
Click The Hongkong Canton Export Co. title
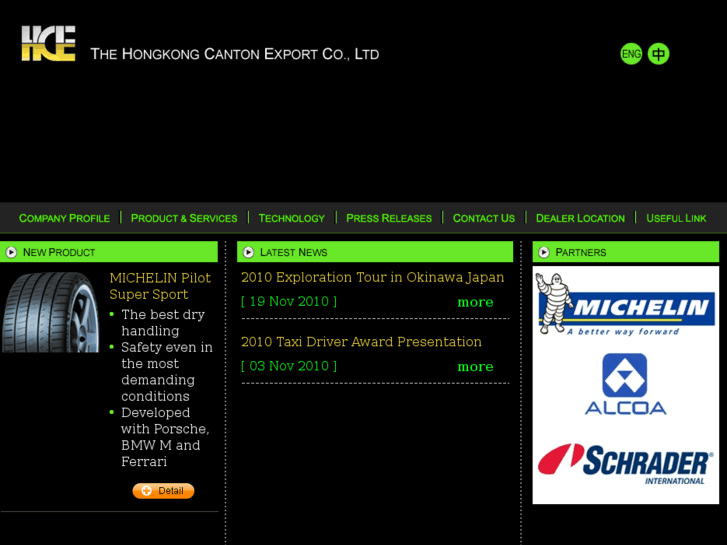click(235, 54)
